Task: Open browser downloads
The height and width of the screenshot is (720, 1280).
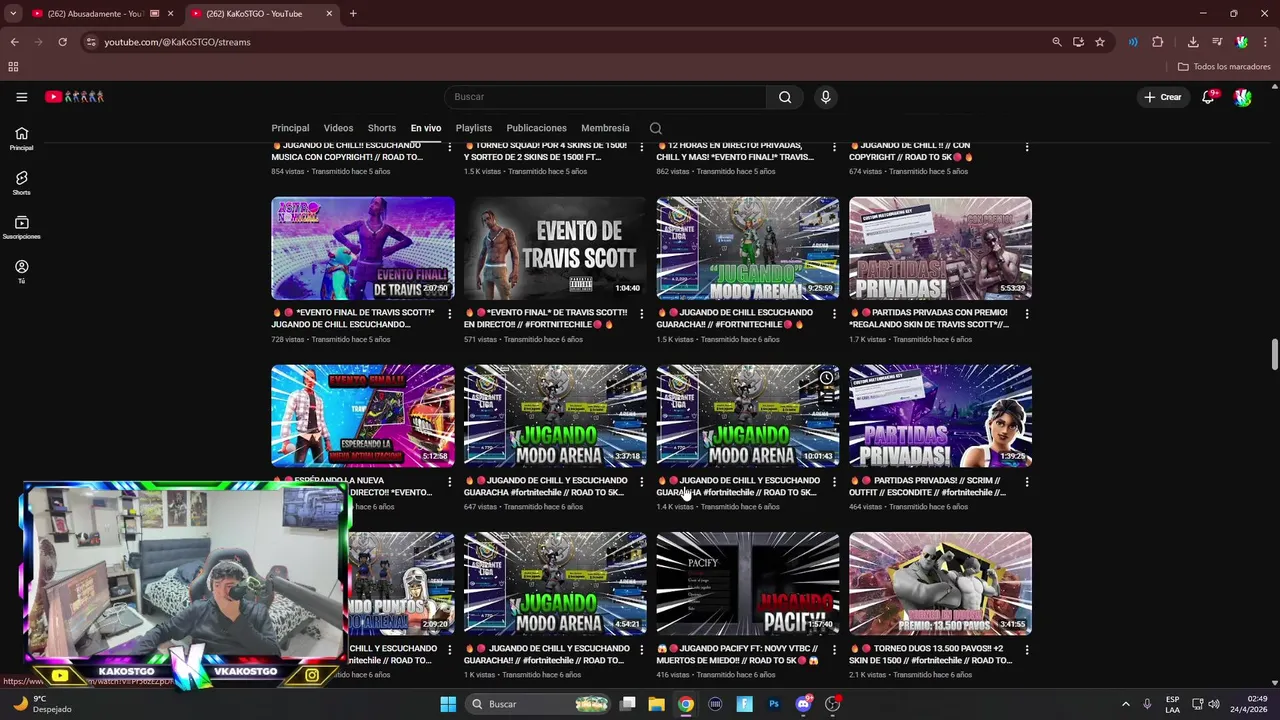Action: (1193, 42)
